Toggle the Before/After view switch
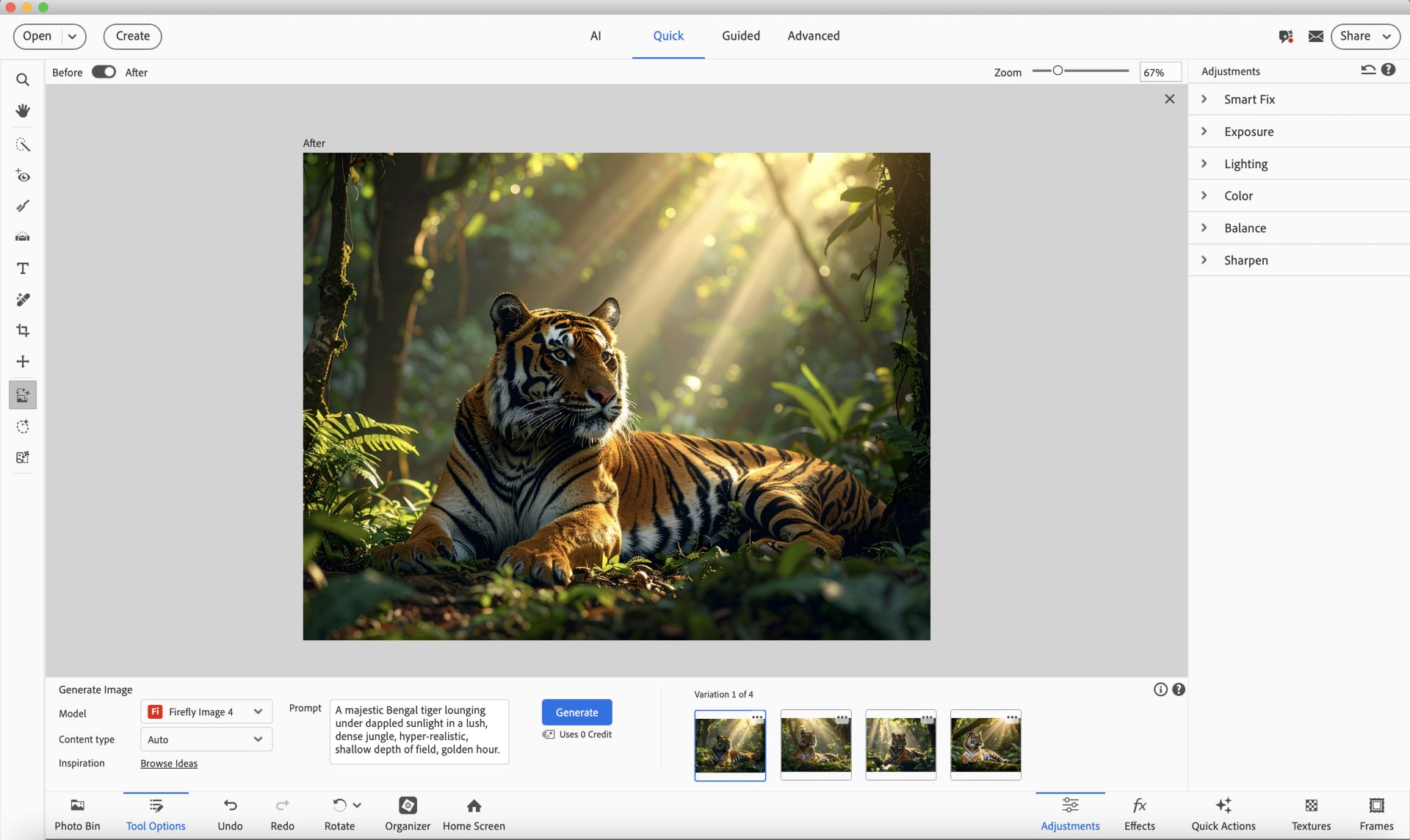The image size is (1410, 840). 104,72
